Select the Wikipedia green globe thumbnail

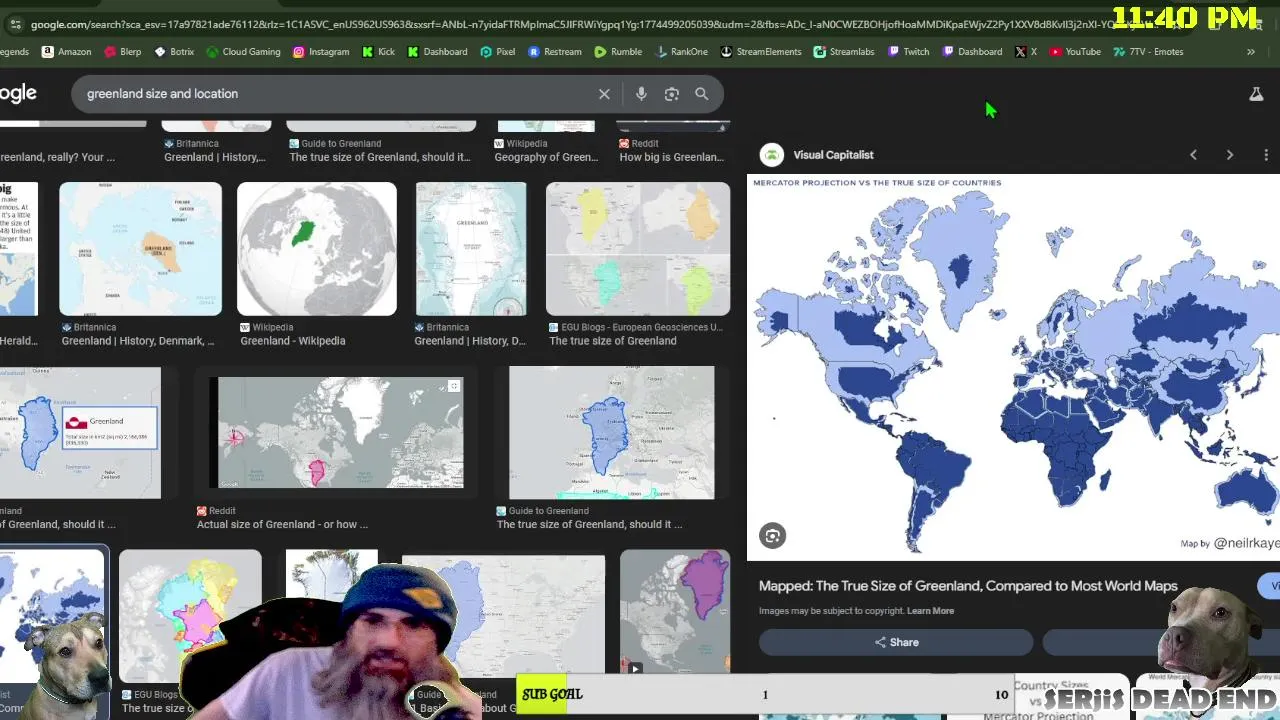(x=317, y=249)
